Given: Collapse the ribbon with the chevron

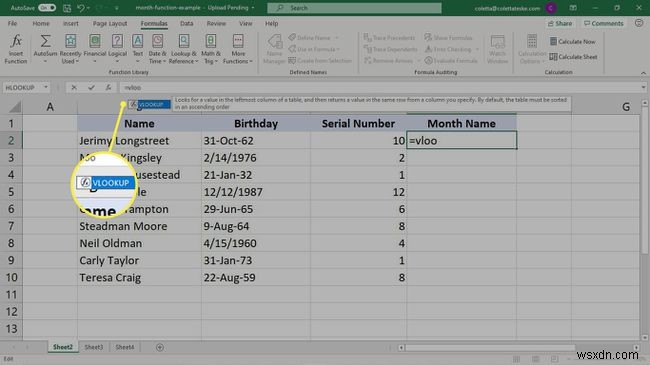Looking at the screenshot, I should point(643,73).
